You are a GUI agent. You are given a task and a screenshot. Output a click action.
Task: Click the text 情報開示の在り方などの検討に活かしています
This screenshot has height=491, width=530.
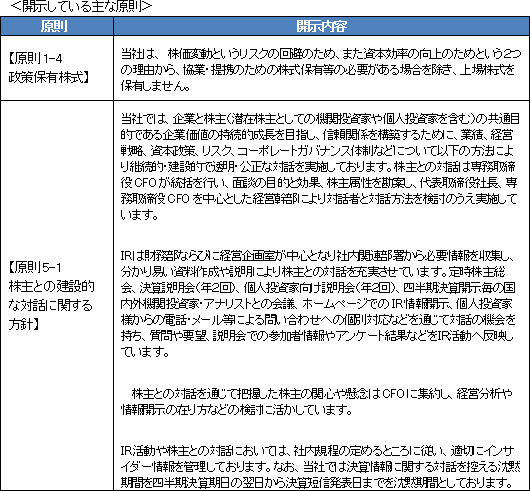pos(237,410)
